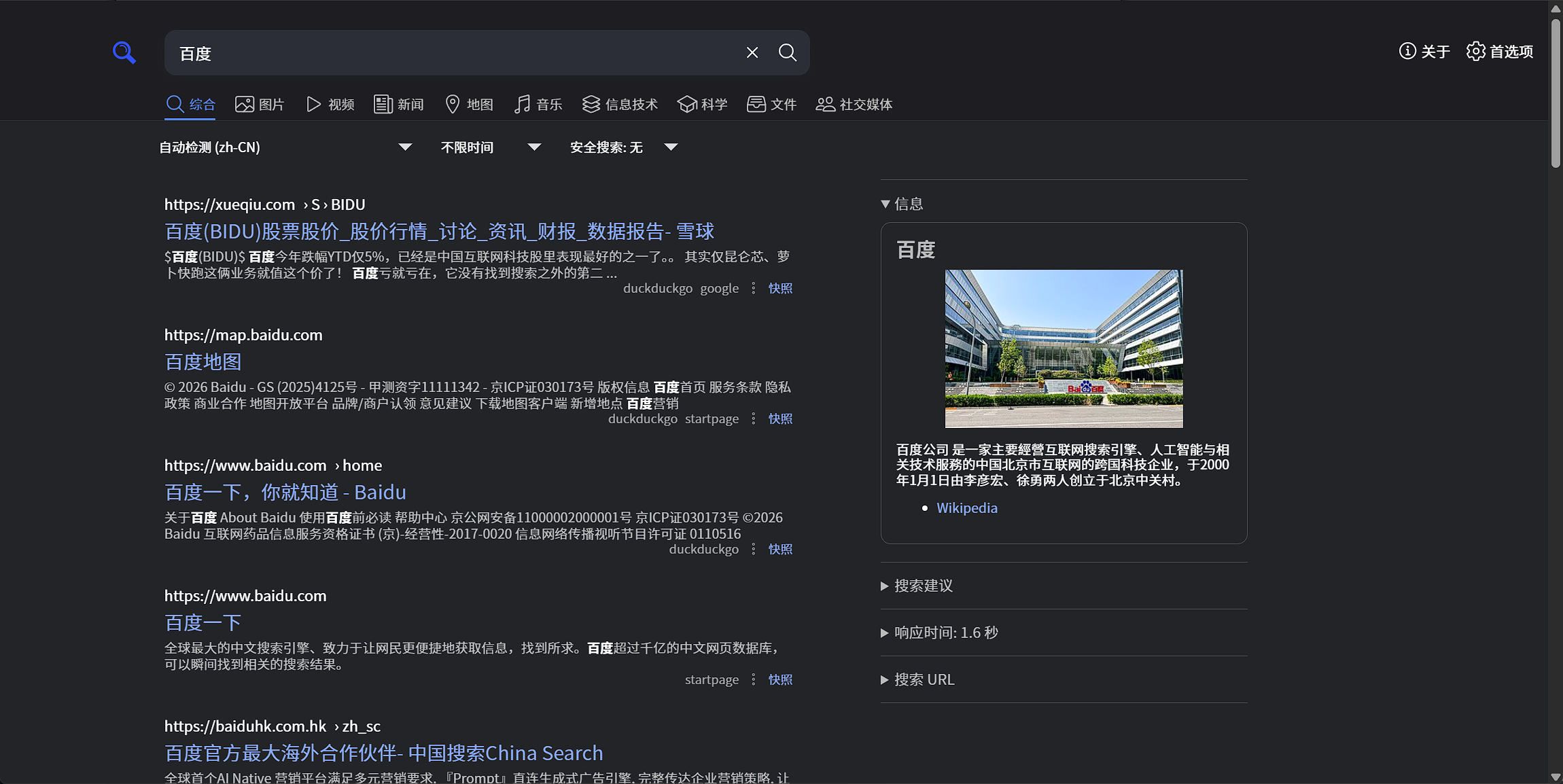The height and width of the screenshot is (784, 1563).
Task: Expand the 搜索 URL section
Action: 918,679
